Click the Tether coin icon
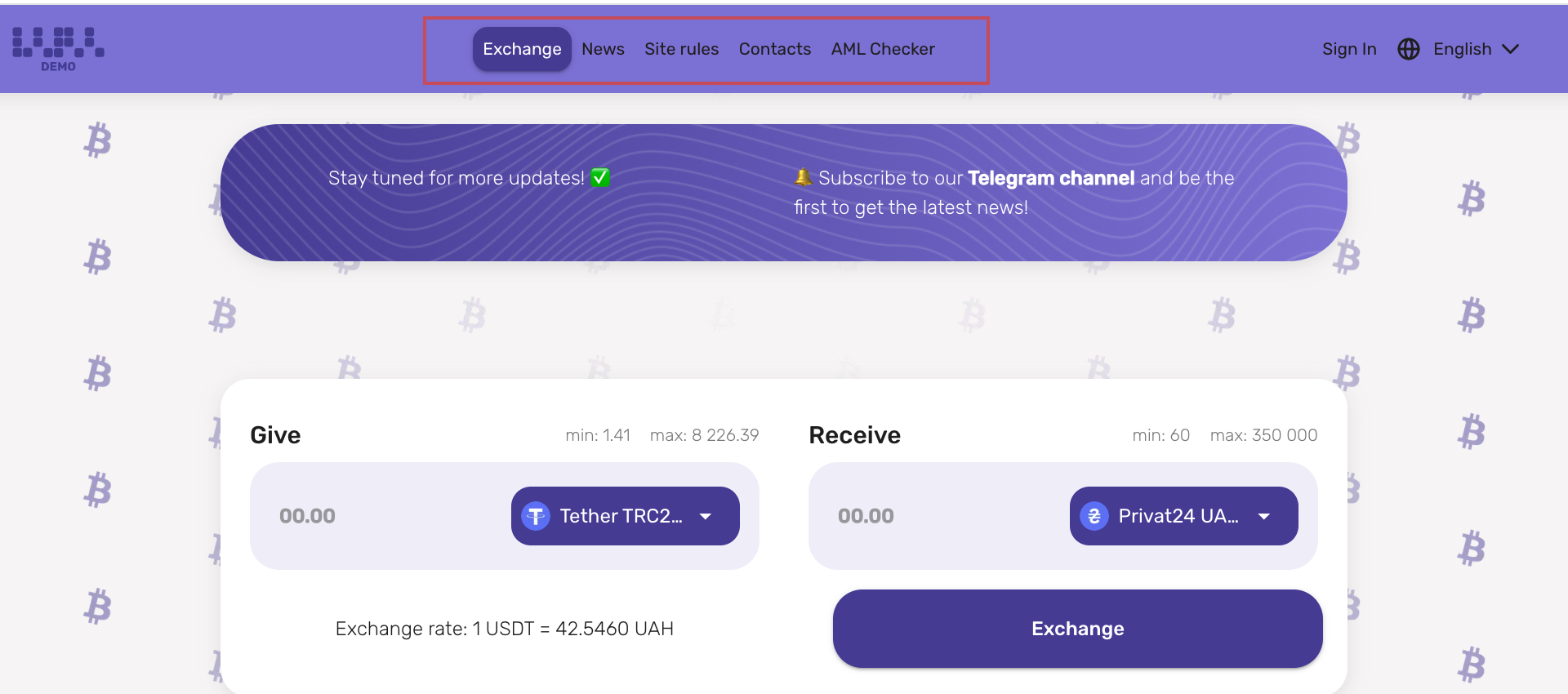This screenshot has height=694, width=1568. click(x=536, y=516)
